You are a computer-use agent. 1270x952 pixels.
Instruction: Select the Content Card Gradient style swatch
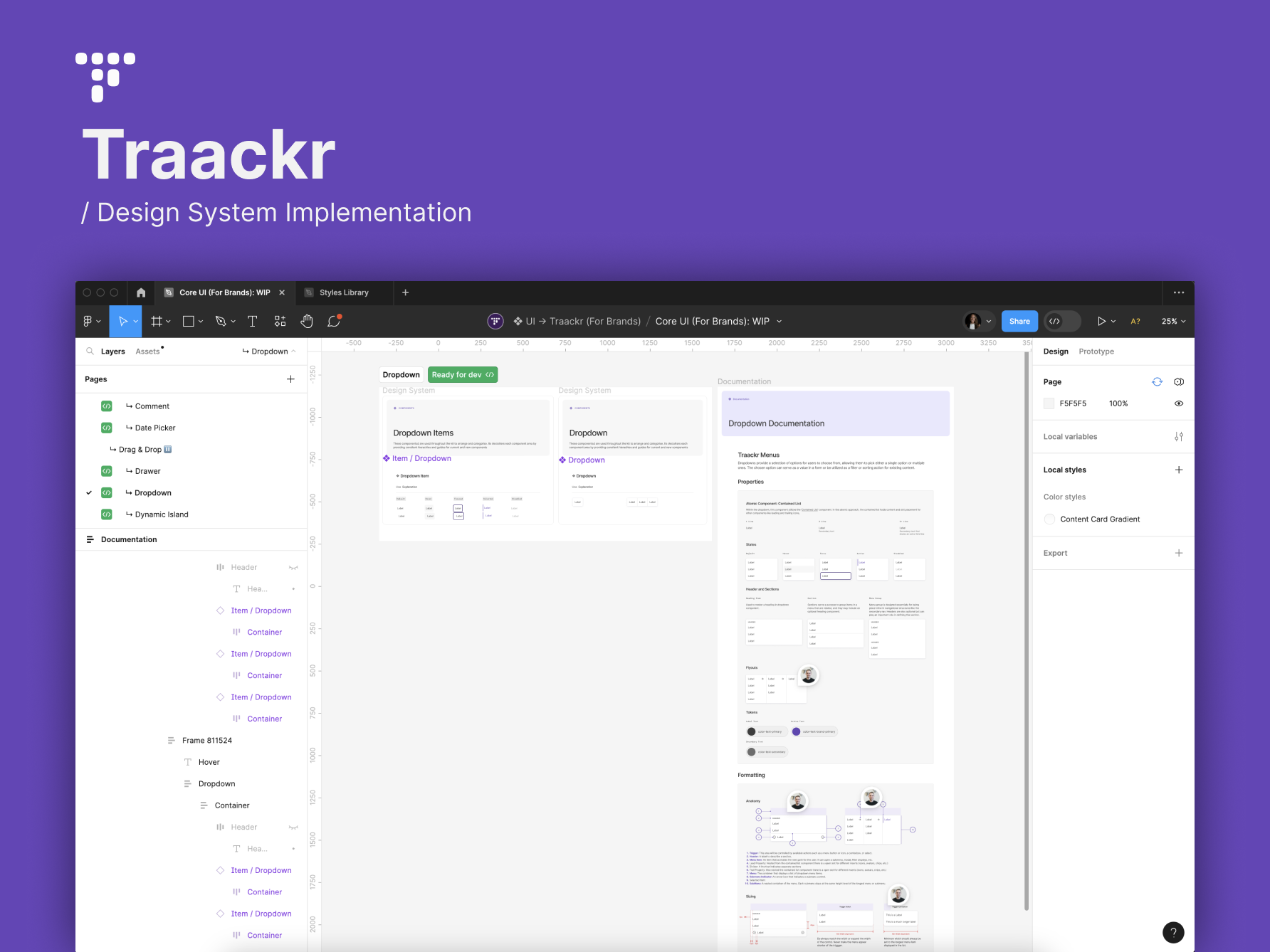(1049, 519)
